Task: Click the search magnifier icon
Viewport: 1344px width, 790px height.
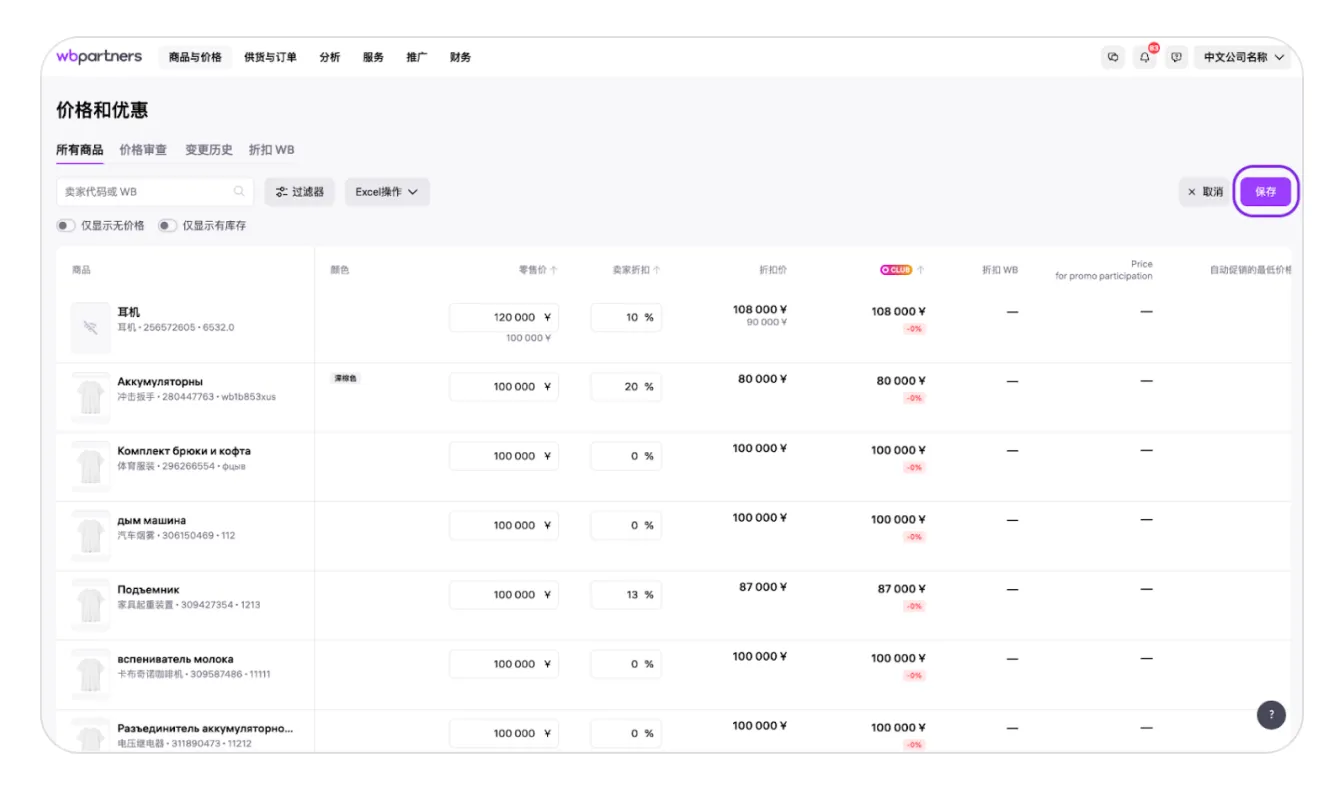Action: pyautogui.click(x=239, y=191)
